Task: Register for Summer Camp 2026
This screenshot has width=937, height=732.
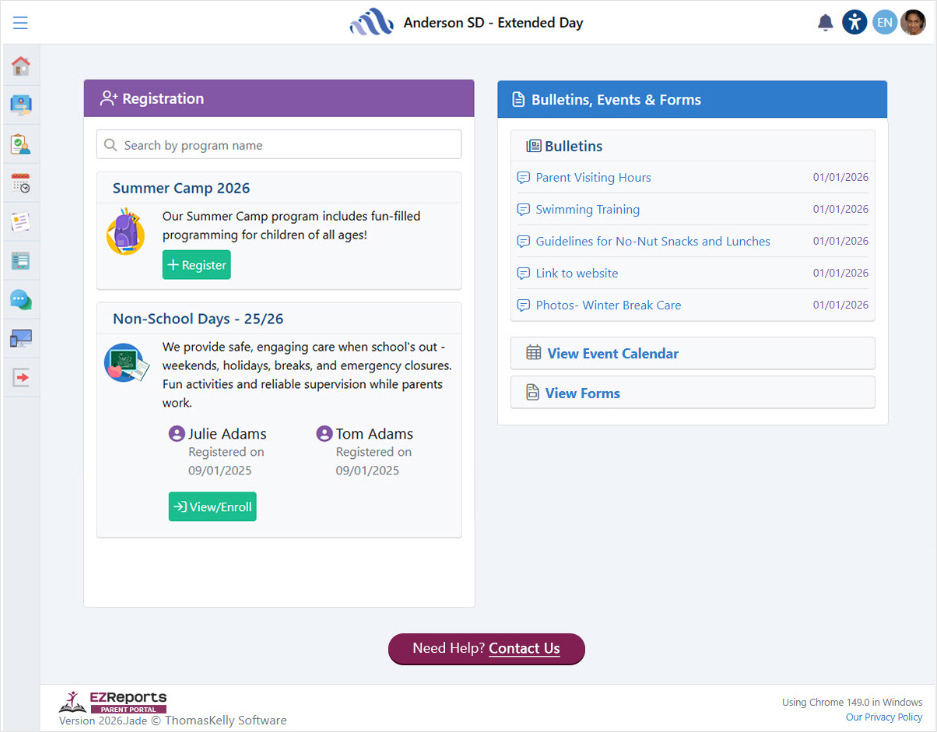Action: (197, 265)
